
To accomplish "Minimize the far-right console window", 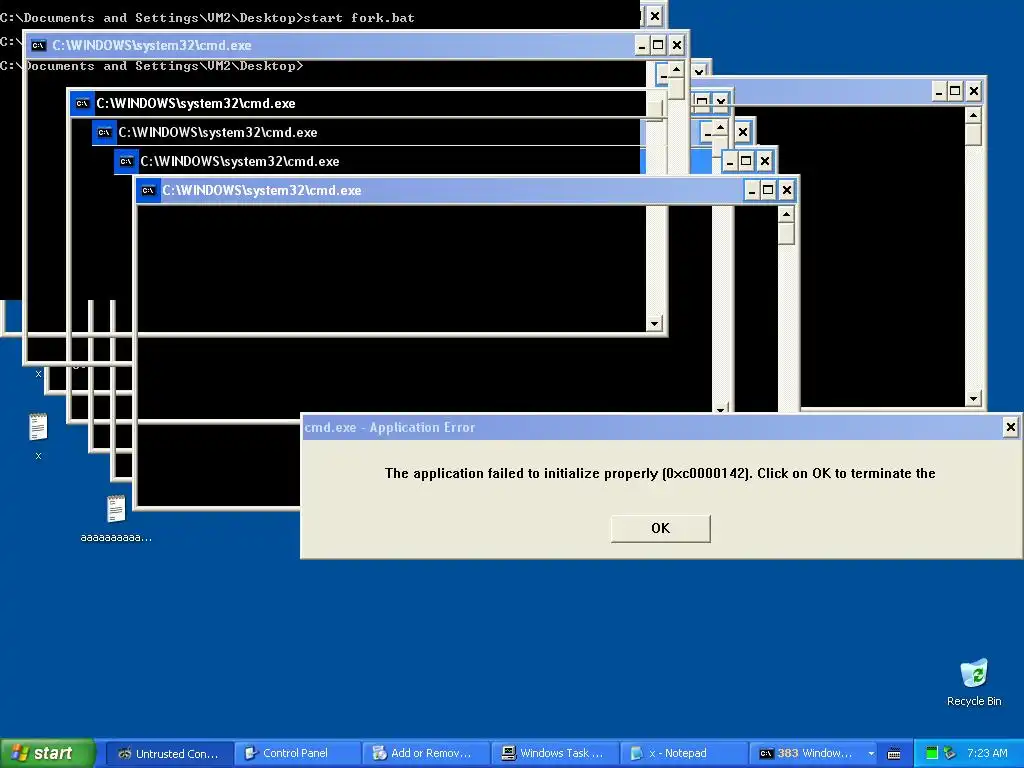I will pos(938,91).
